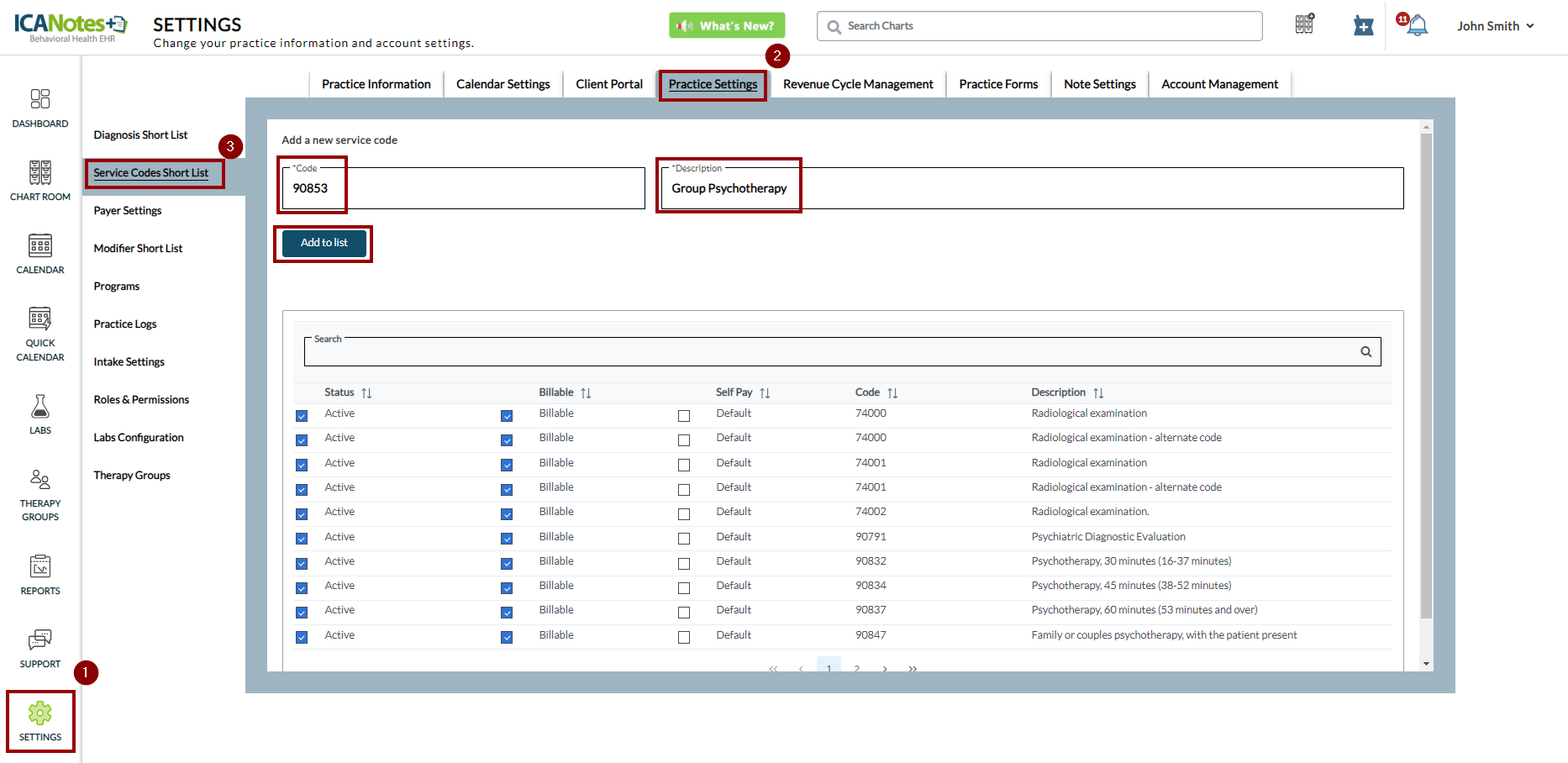Click the Support chat icon
Viewport: 1568px width, 763px height.
point(40,640)
